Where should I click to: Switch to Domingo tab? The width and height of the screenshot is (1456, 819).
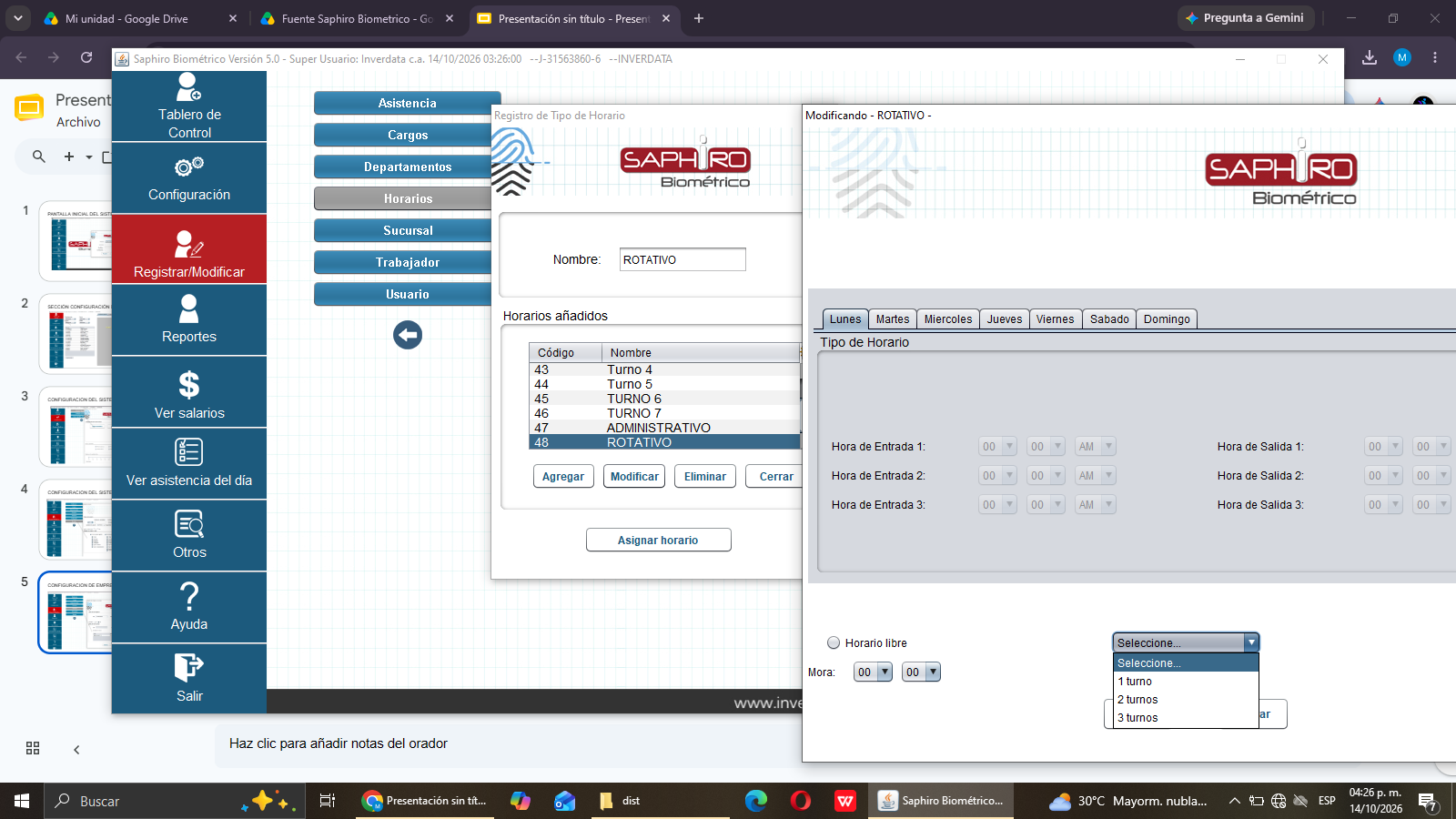pos(1167,319)
